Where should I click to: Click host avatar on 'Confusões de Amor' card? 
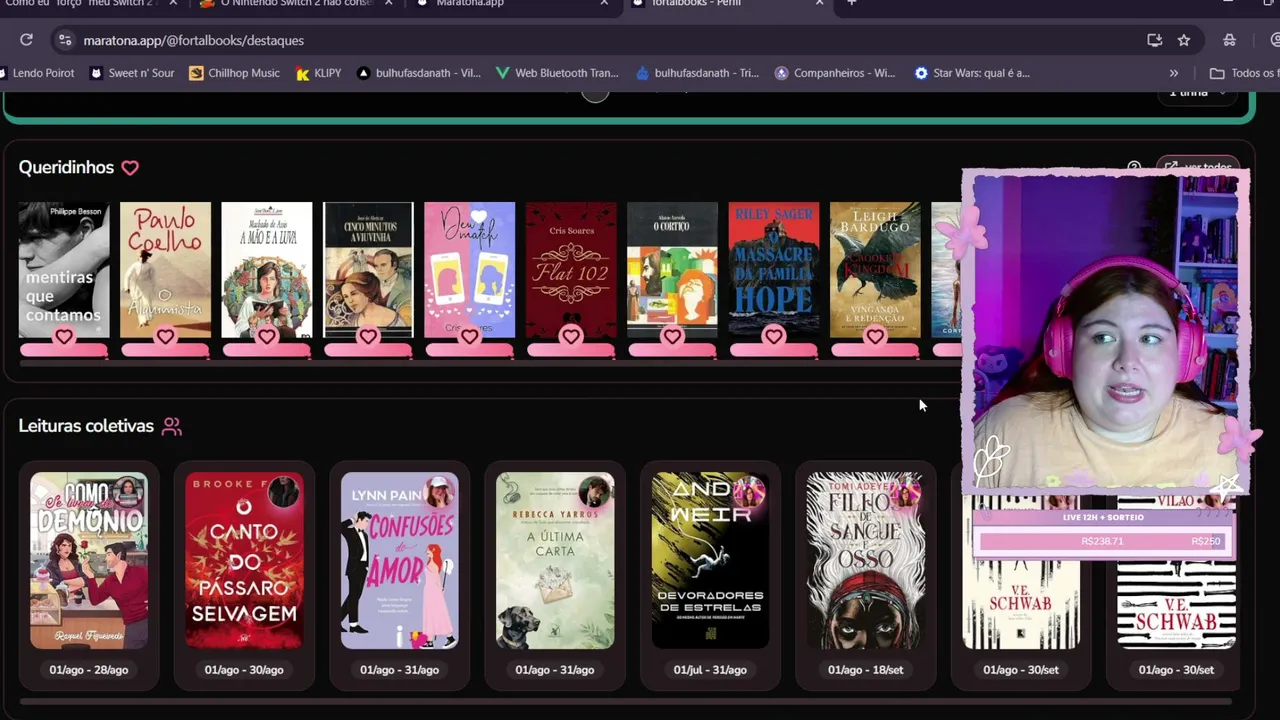point(438,492)
